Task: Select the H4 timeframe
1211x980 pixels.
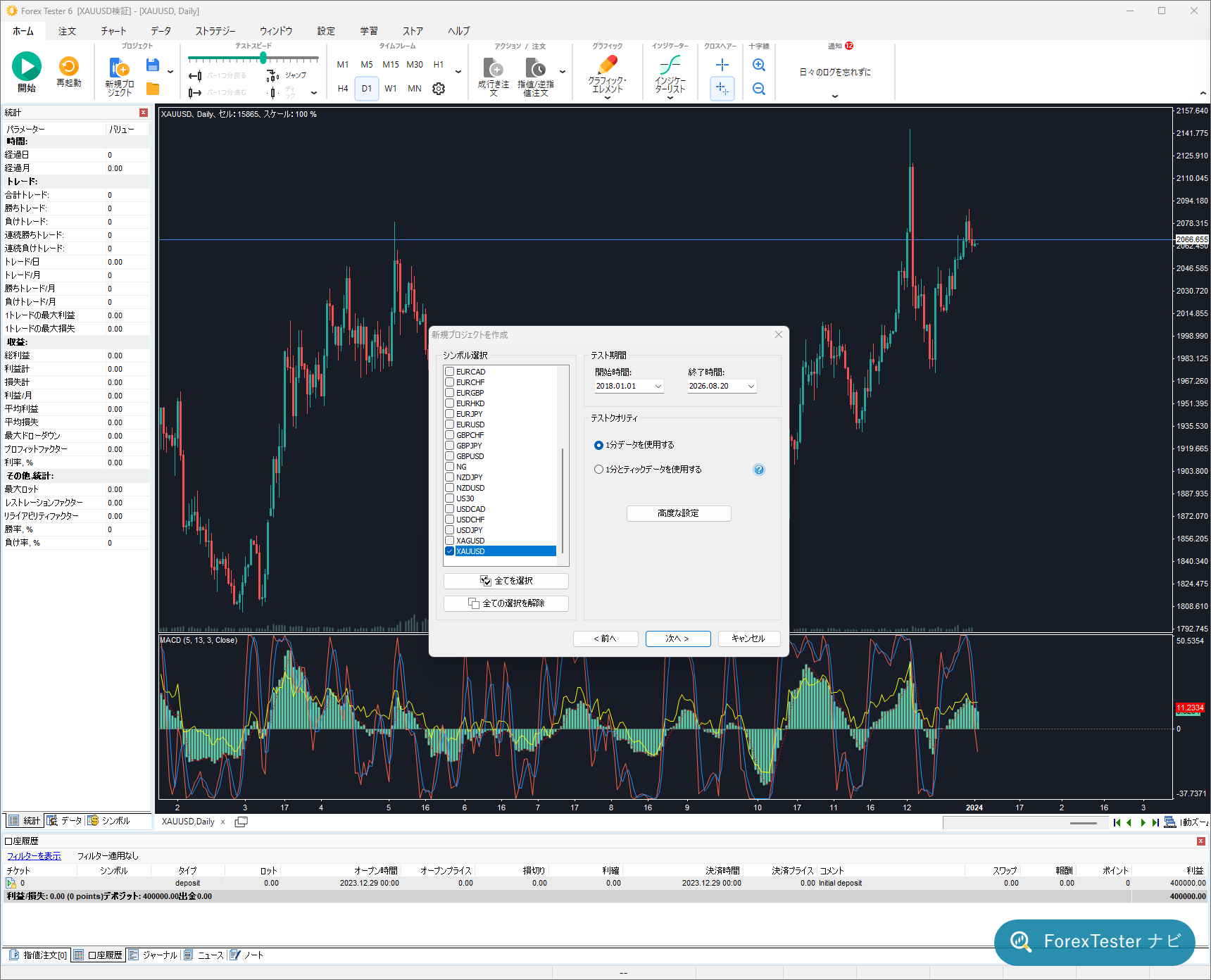Action: point(343,89)
